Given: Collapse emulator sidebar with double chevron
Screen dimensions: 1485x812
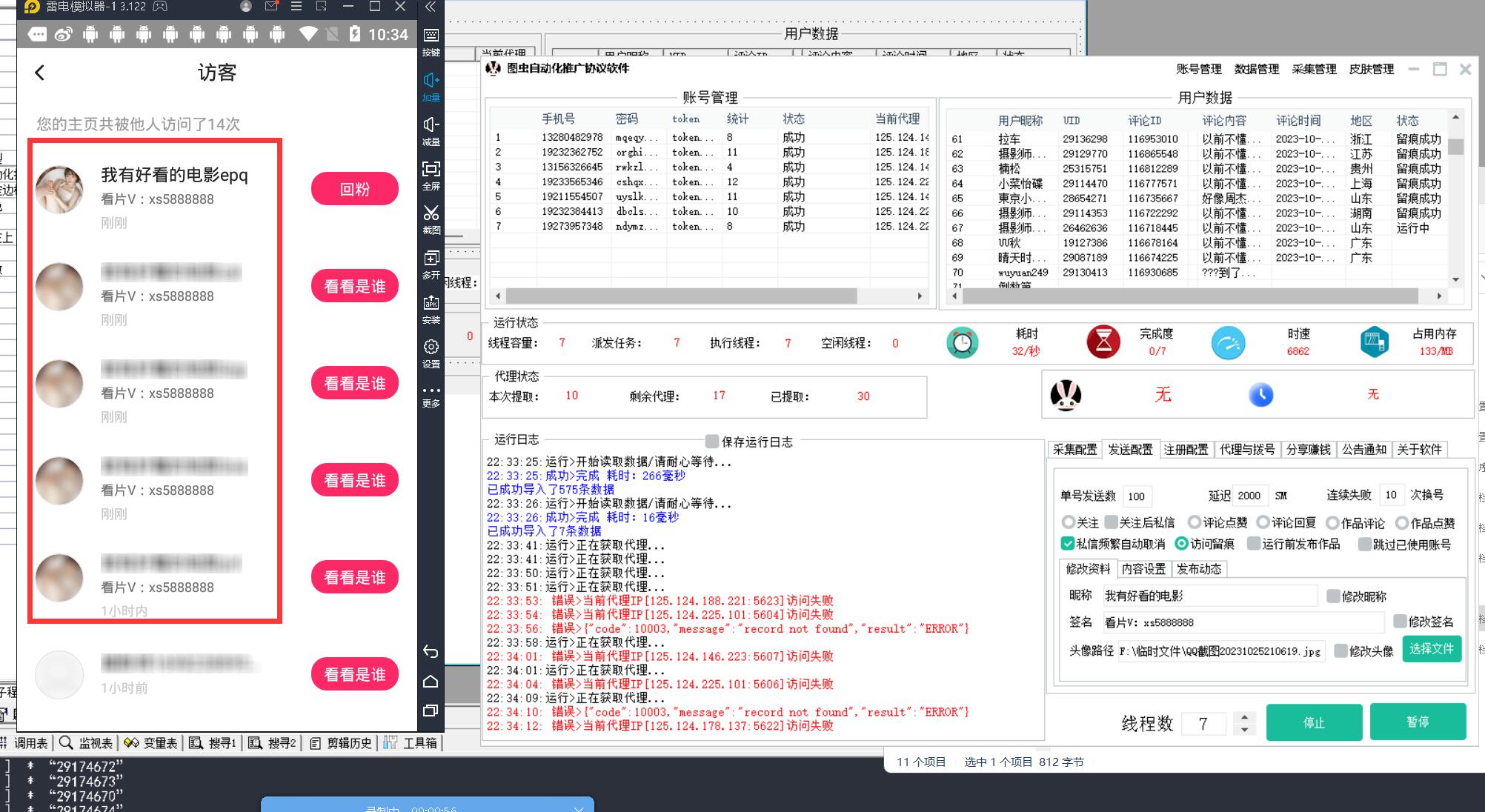Looking at the screenshot, I should [431, 7].
